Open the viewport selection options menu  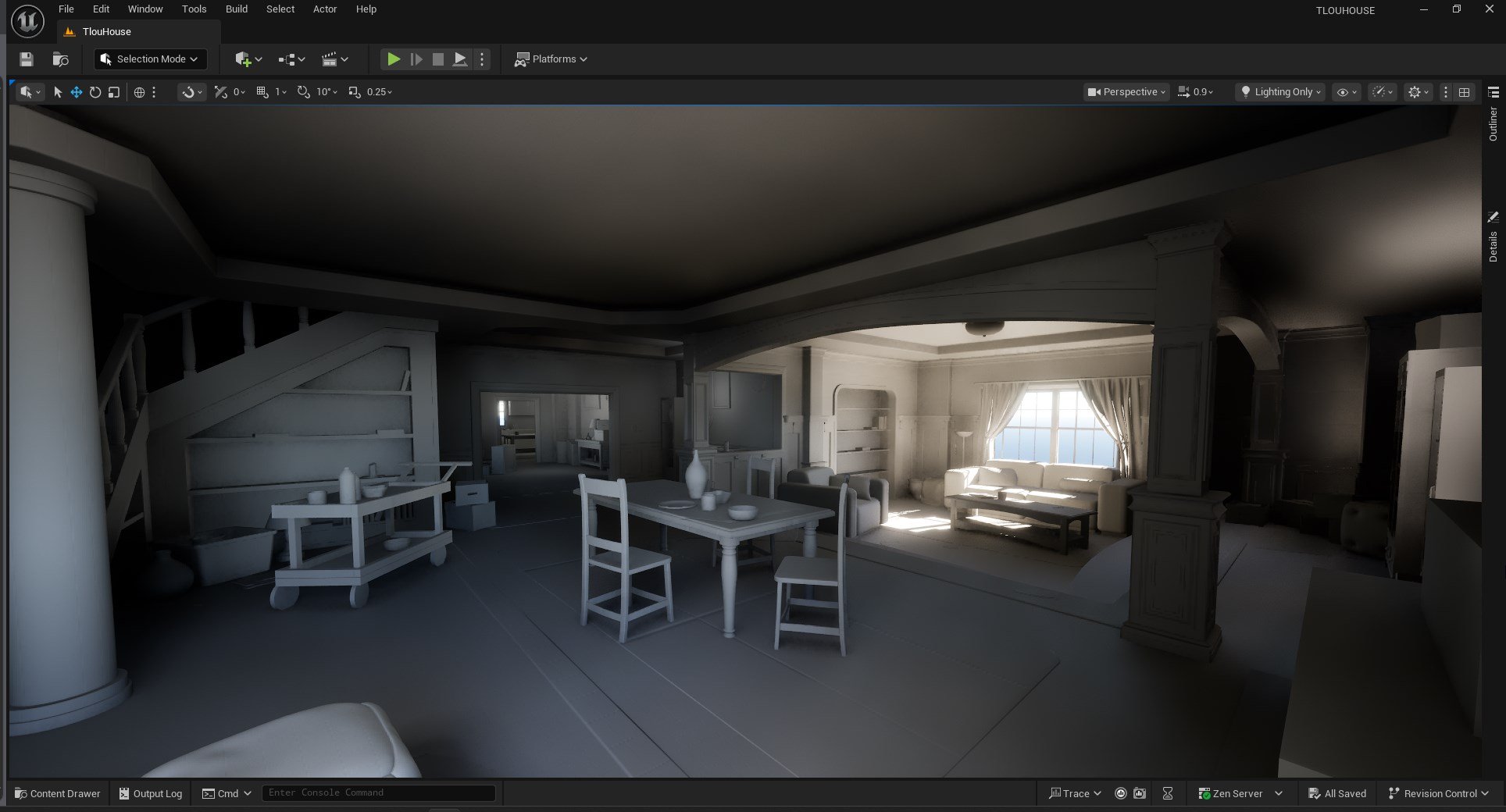click(30, 92)
